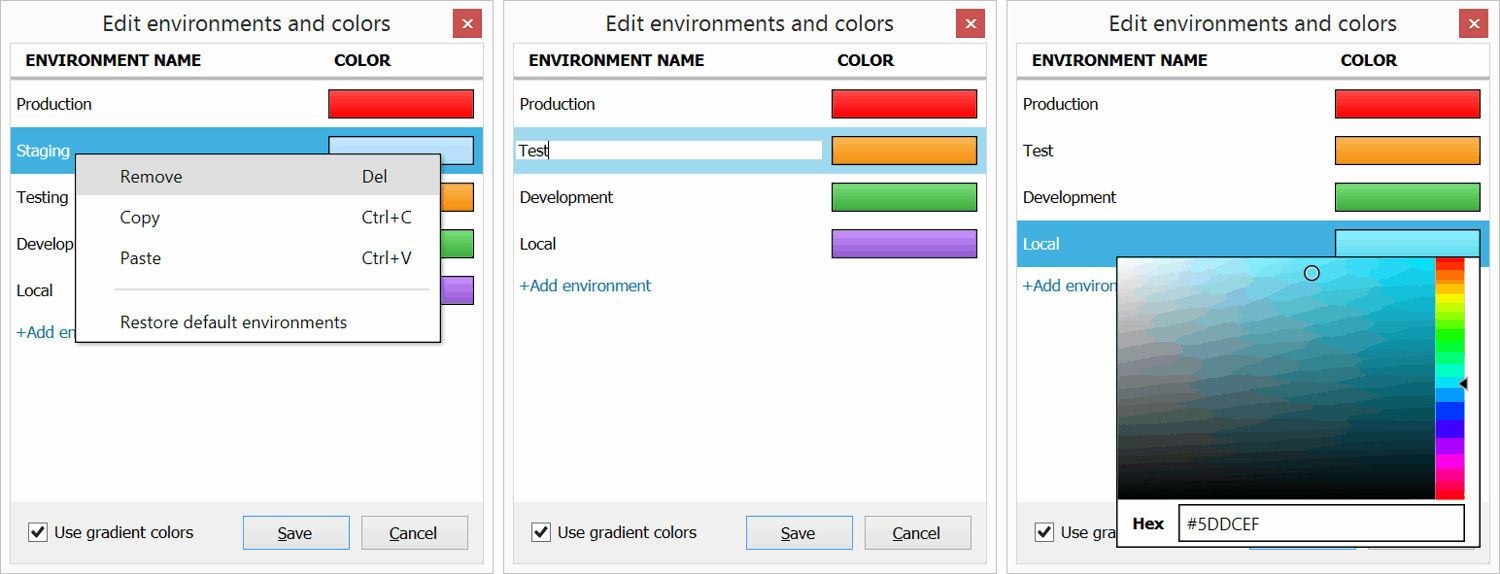Viewport: 1500px width, 574px height.
Task: Toggle the partially hidden gradient checkbox behind color picker
Action: point(1044,533)
